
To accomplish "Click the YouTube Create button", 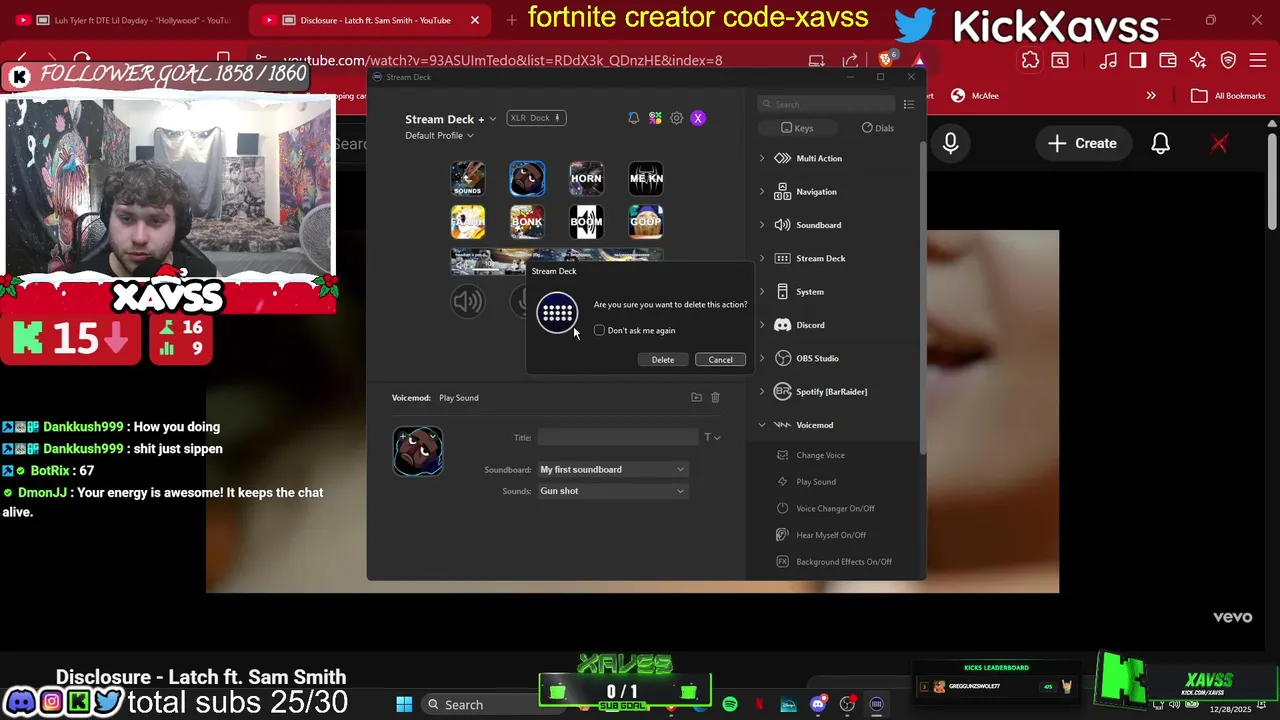I will tap(1082, 143).
